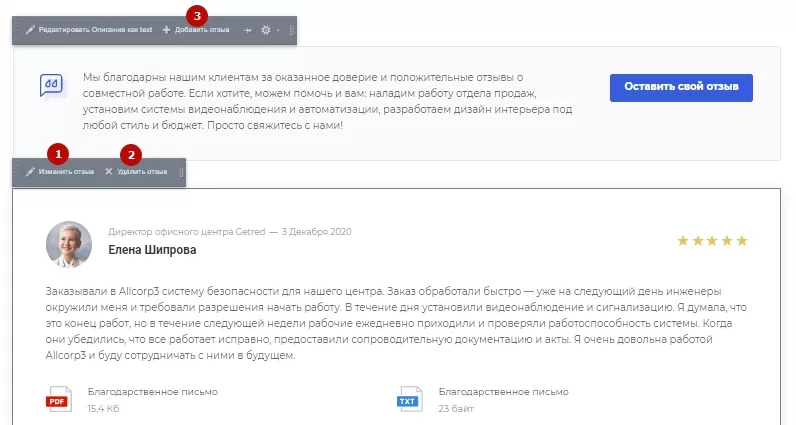Open the gear settings icon in toolbar
Viewport: 796px width, 425px height.
click(266, 30)
